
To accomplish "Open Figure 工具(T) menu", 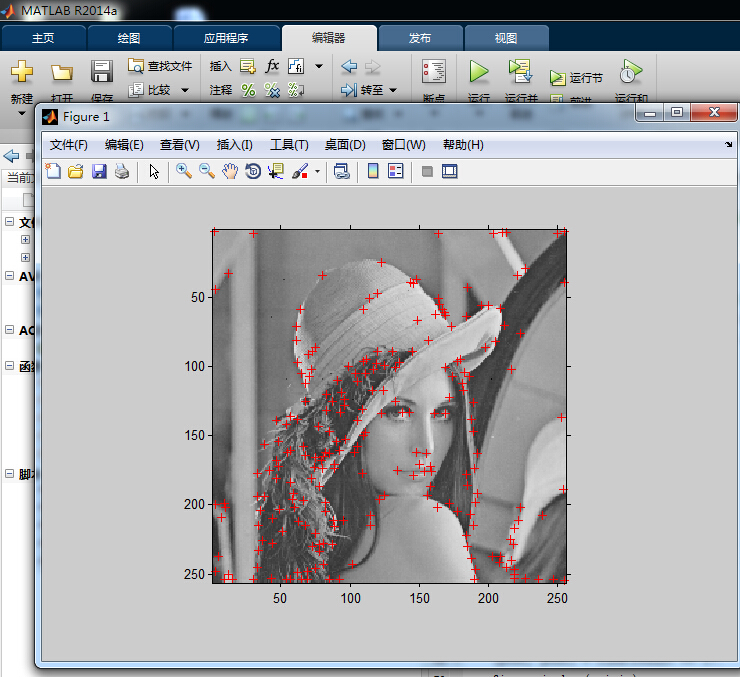I will point(289,145).
